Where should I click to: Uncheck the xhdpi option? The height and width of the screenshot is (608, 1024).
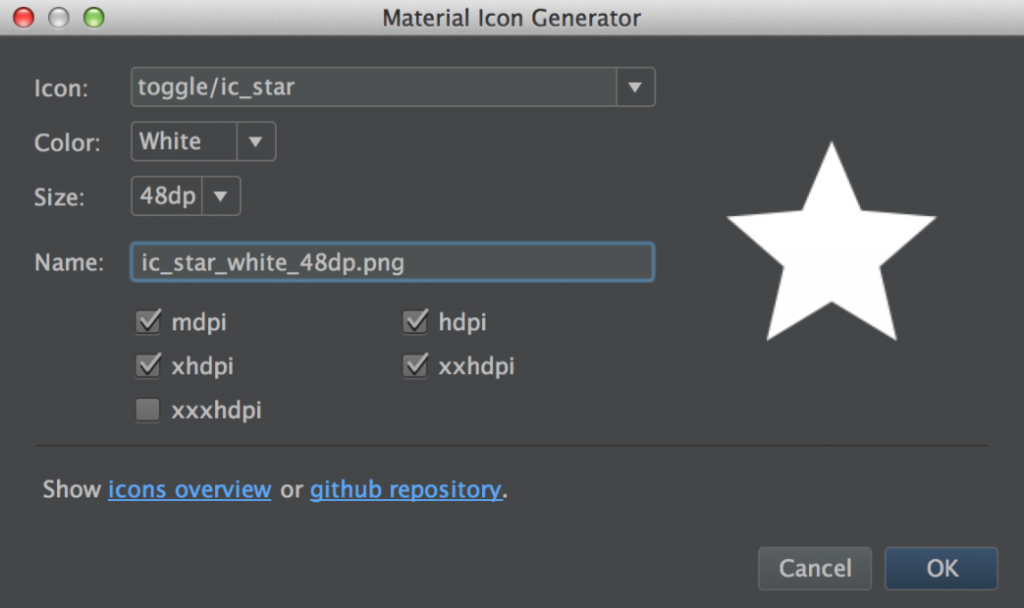coord(148,365)
